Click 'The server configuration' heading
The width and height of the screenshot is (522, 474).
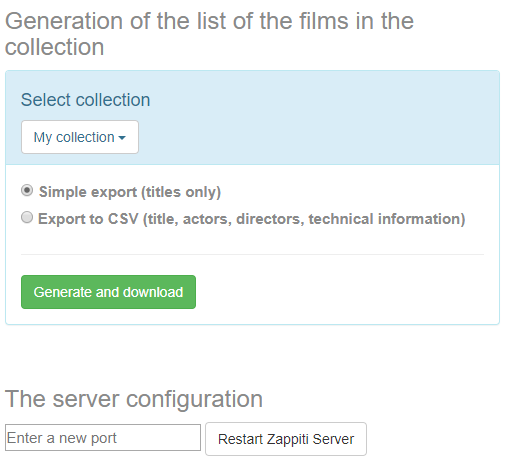point(134,399)
